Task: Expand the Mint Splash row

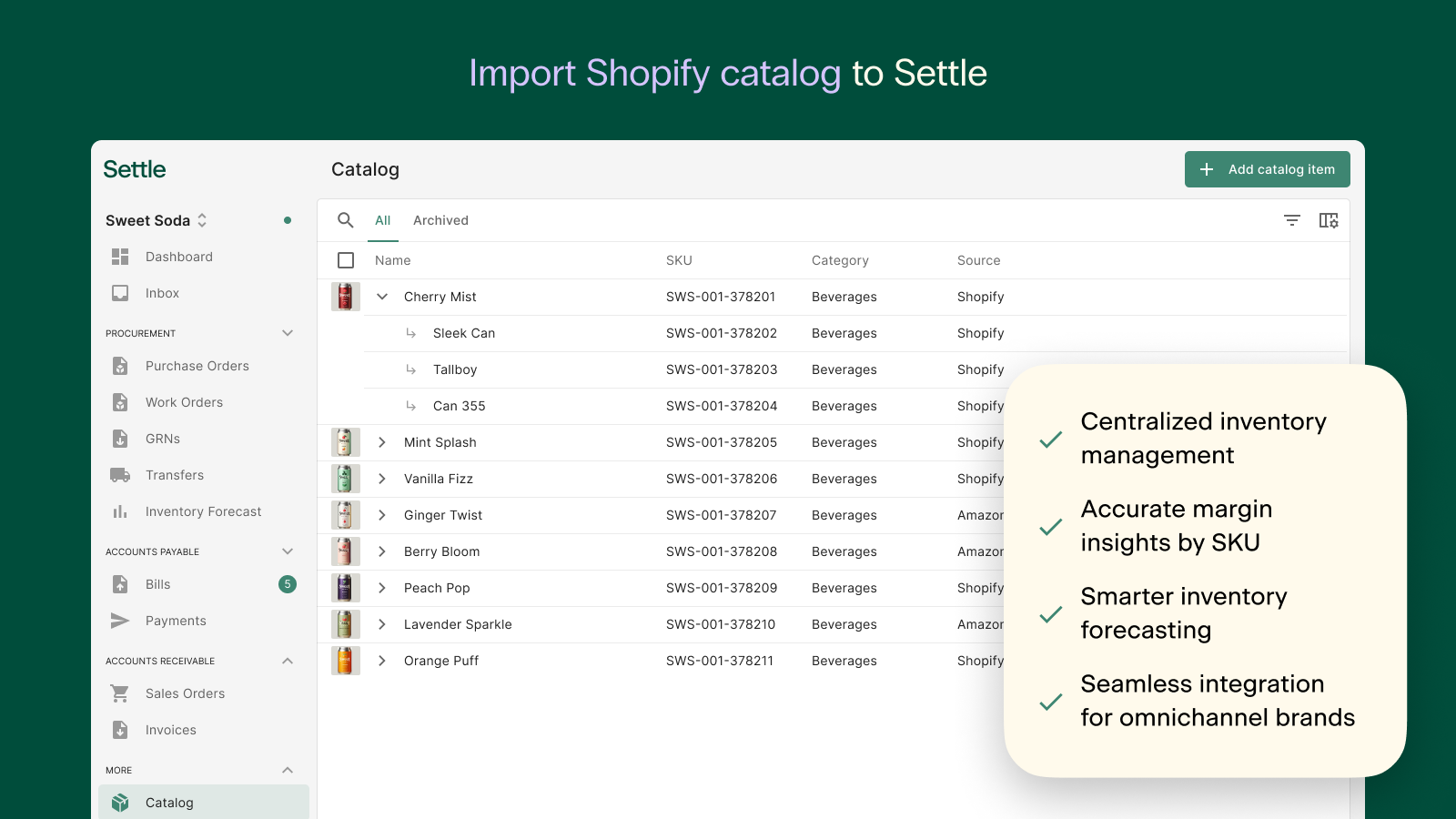Action: [x=382, y=442]
